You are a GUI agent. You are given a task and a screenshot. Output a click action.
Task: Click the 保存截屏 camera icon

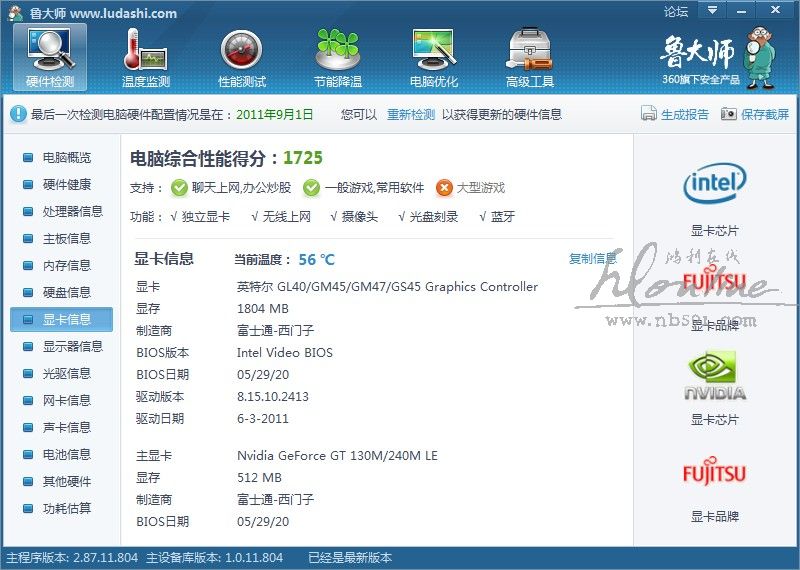(729, 113)
